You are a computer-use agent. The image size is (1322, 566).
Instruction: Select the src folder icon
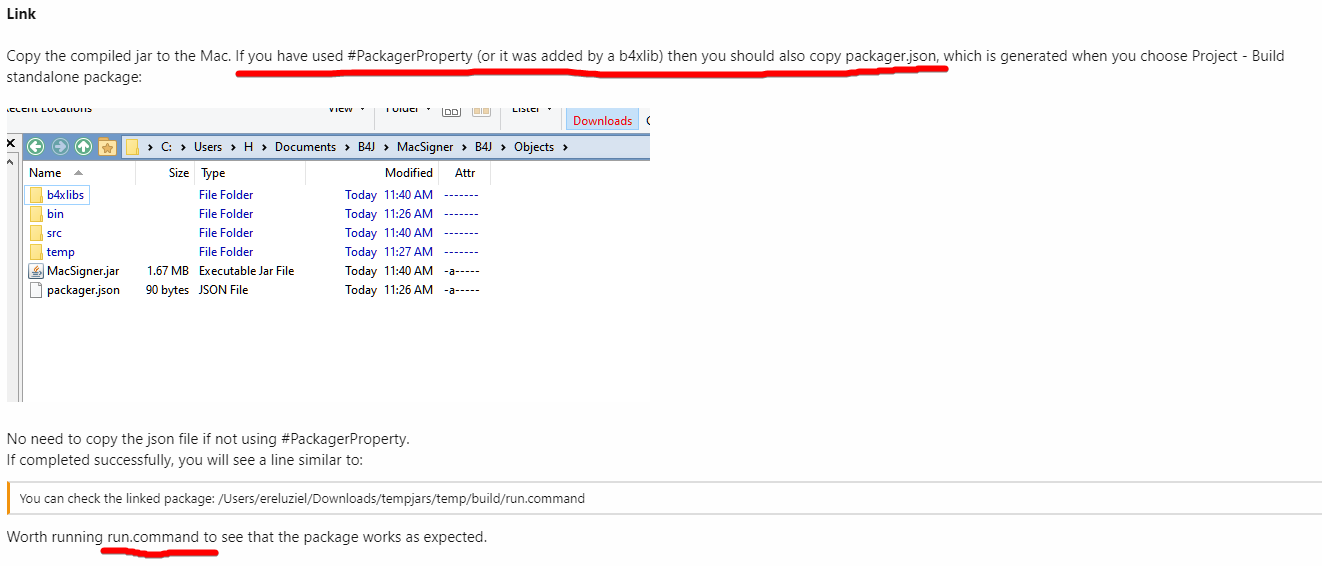coord(36,233)
